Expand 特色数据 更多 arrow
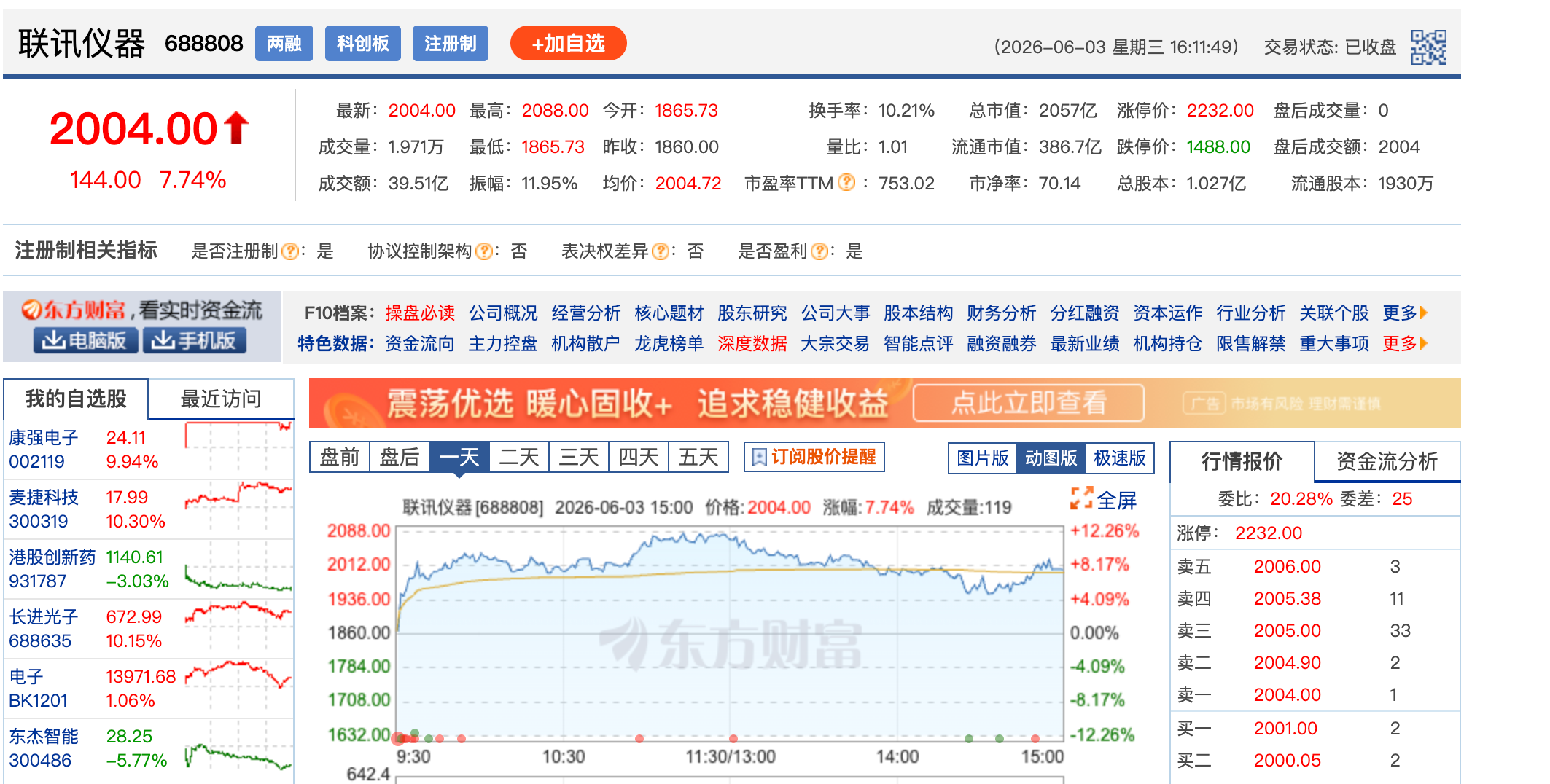 (x=1424, y=343)
